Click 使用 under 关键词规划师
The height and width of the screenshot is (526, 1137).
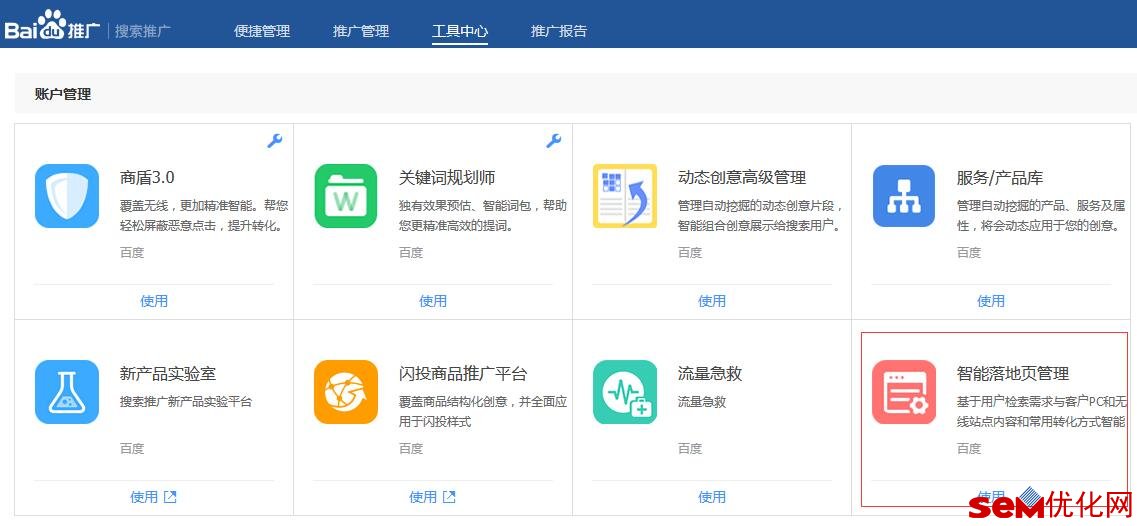click(433, 301)
